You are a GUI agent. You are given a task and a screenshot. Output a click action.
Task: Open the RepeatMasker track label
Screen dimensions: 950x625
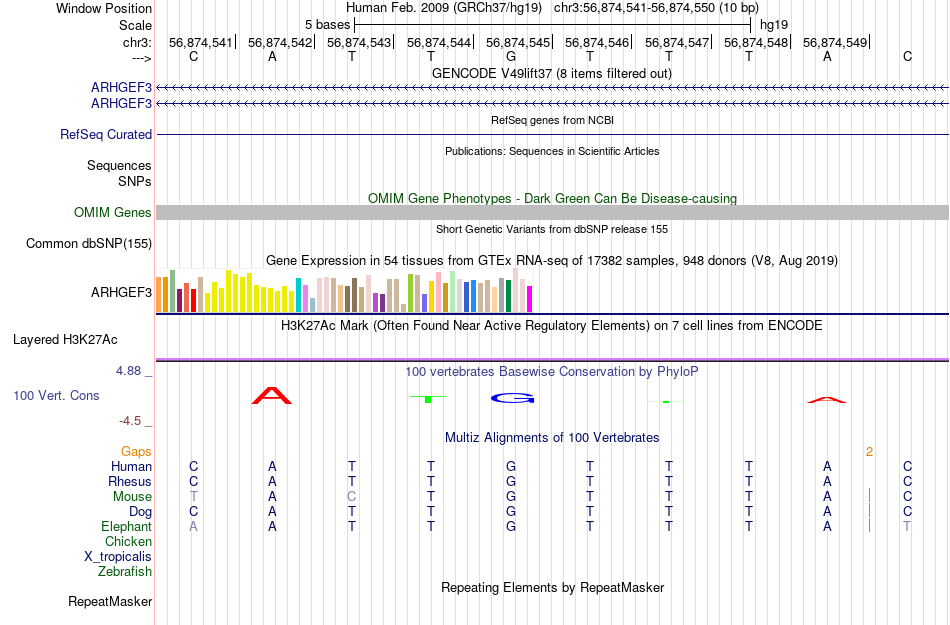pyautogui.click(x=110, y=601)
